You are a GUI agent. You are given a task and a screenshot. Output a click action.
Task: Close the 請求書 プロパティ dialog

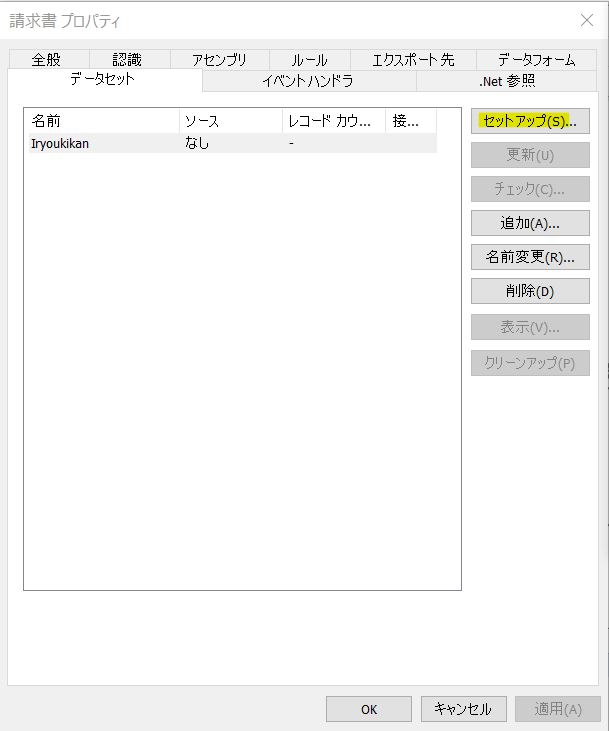587,20
